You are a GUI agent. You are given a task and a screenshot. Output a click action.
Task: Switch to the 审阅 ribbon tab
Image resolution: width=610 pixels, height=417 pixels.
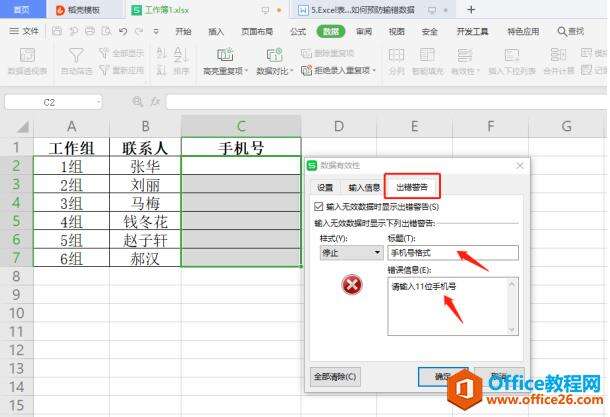pos(364,32)
